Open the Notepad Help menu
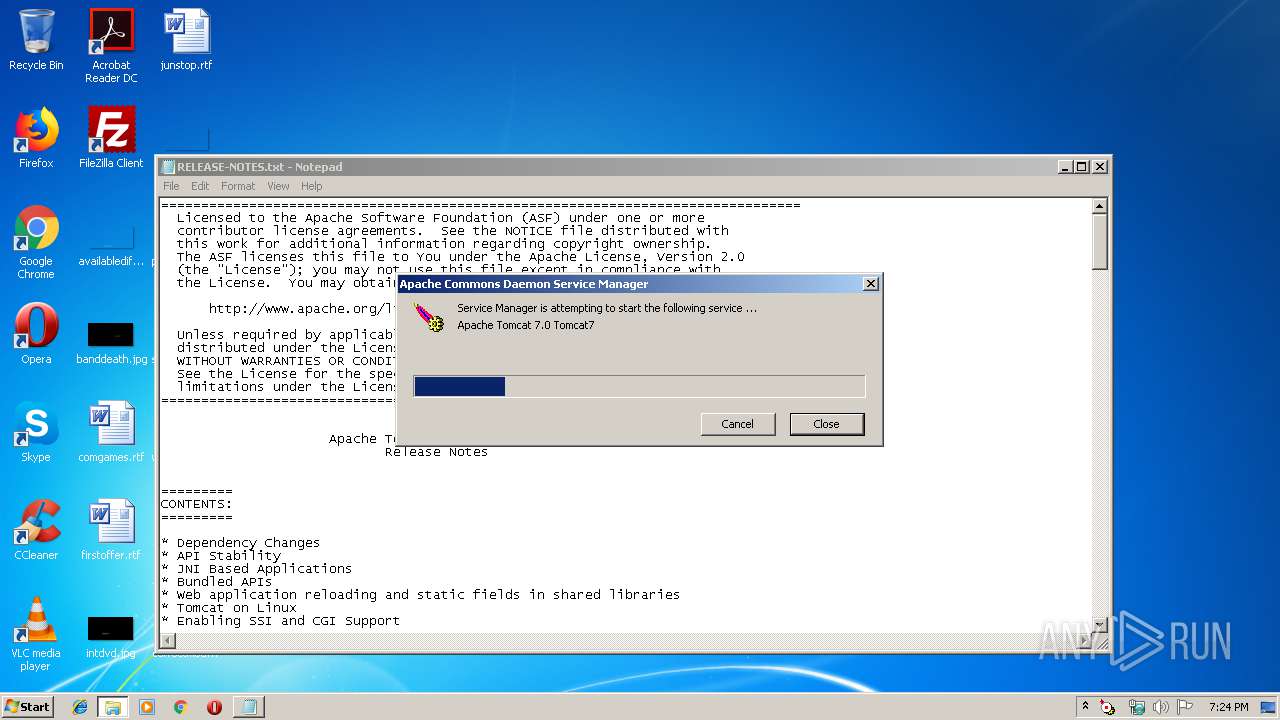The width and height of the screenshot is (1280, 720). (x=312, y=186)
